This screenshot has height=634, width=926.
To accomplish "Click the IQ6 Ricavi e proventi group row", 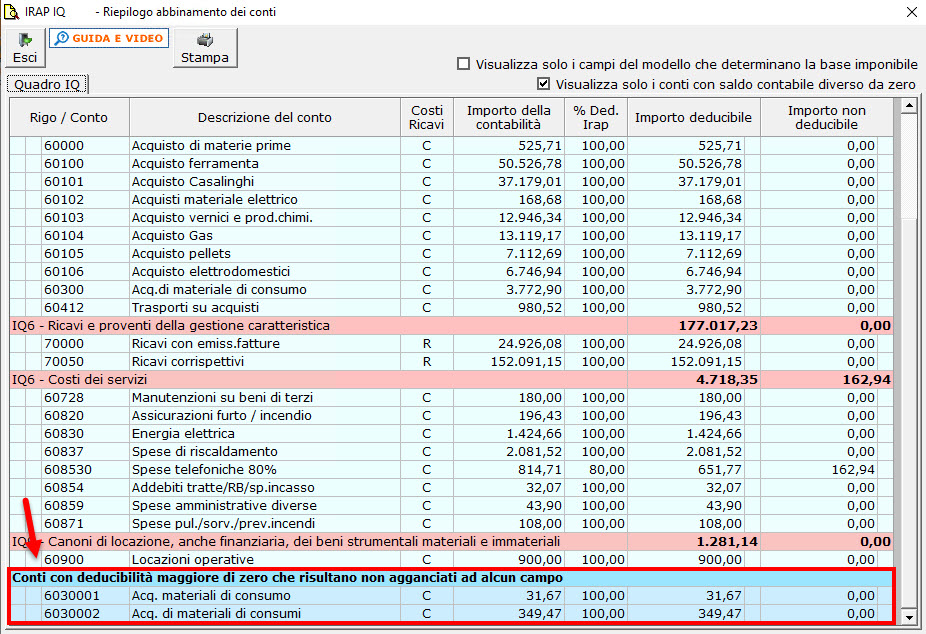I will tap(451, 325).
